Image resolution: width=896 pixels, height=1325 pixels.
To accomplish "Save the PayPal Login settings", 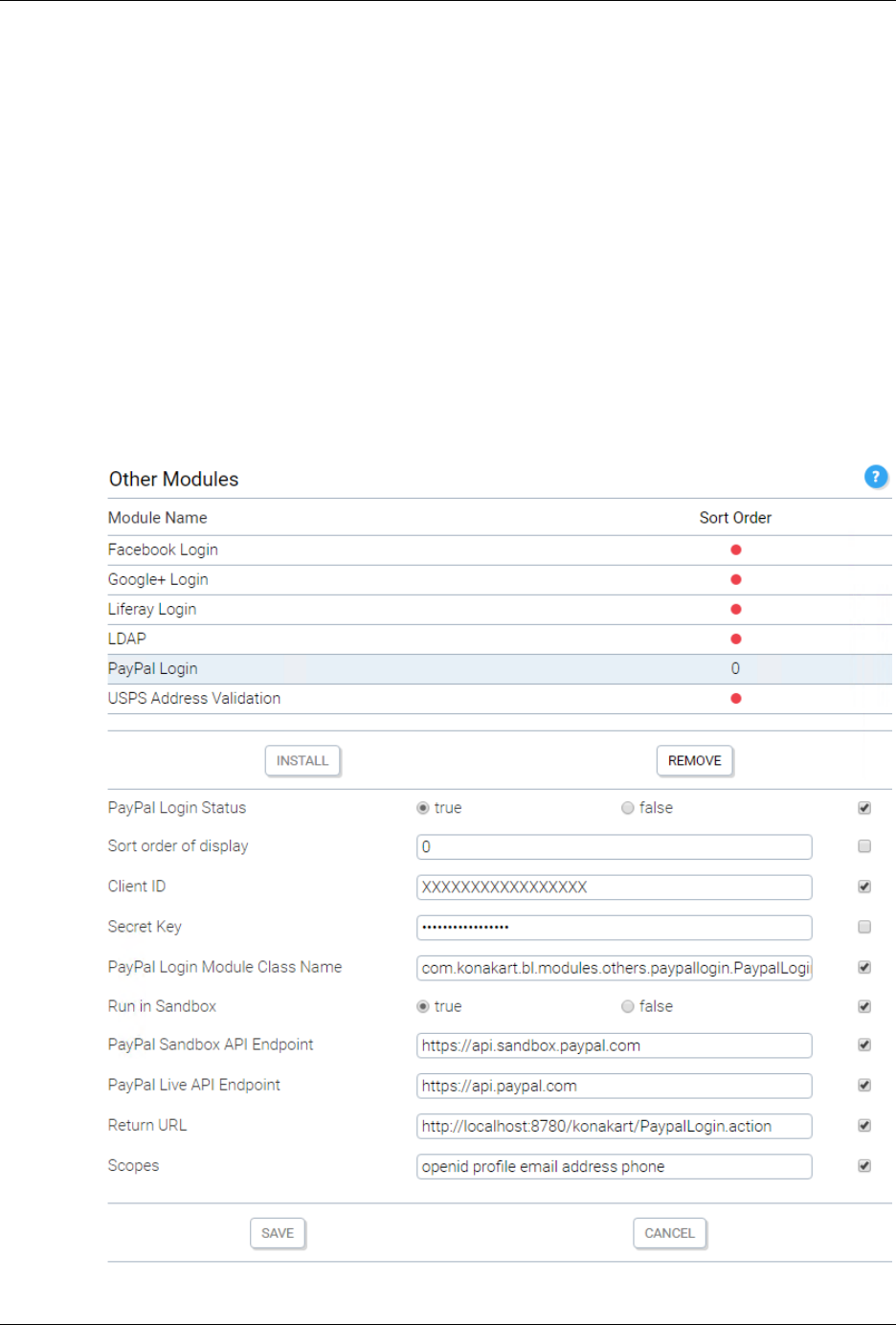I will pos(278,1233).
